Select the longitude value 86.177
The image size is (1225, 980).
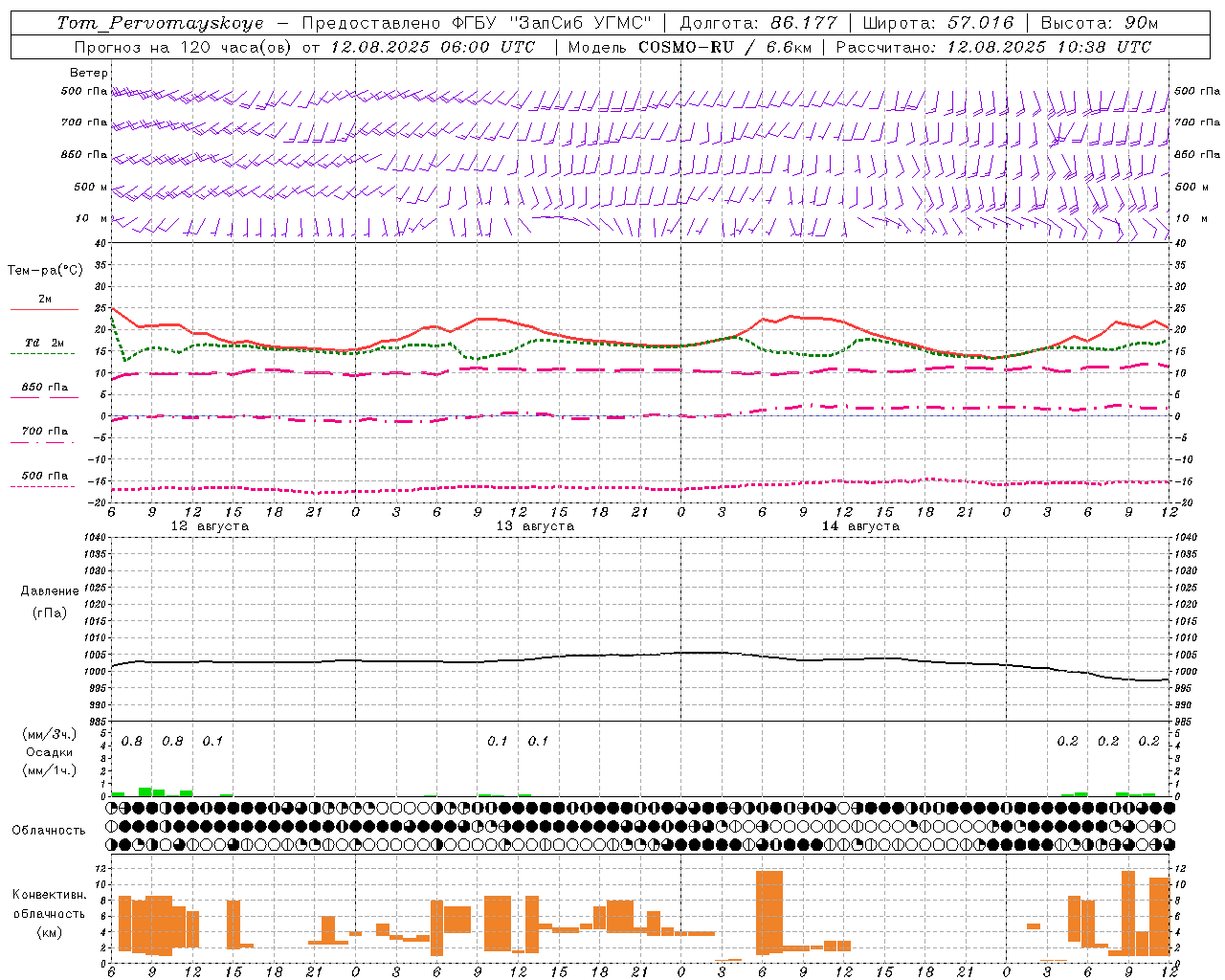click(x=804, y=23)
